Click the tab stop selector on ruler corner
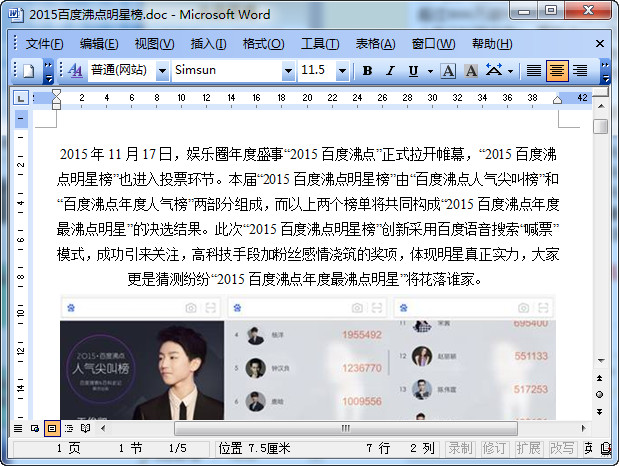The width and height of the screenshot is (619, 466). point(21,98)
